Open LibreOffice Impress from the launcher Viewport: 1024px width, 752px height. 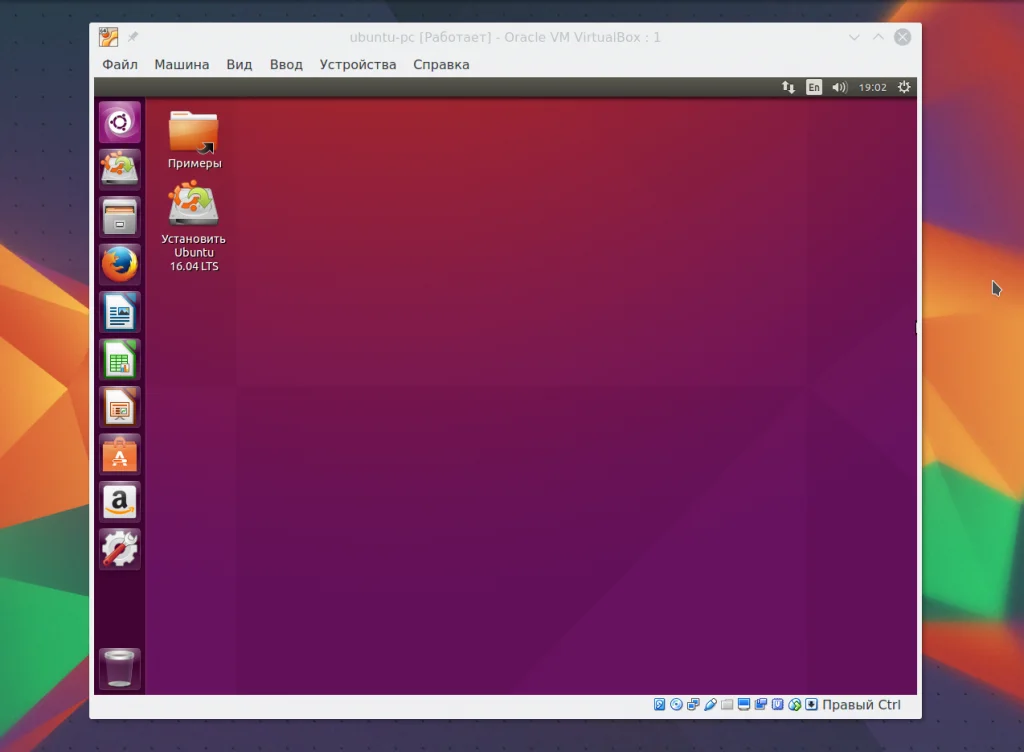(x=120, y=407)
